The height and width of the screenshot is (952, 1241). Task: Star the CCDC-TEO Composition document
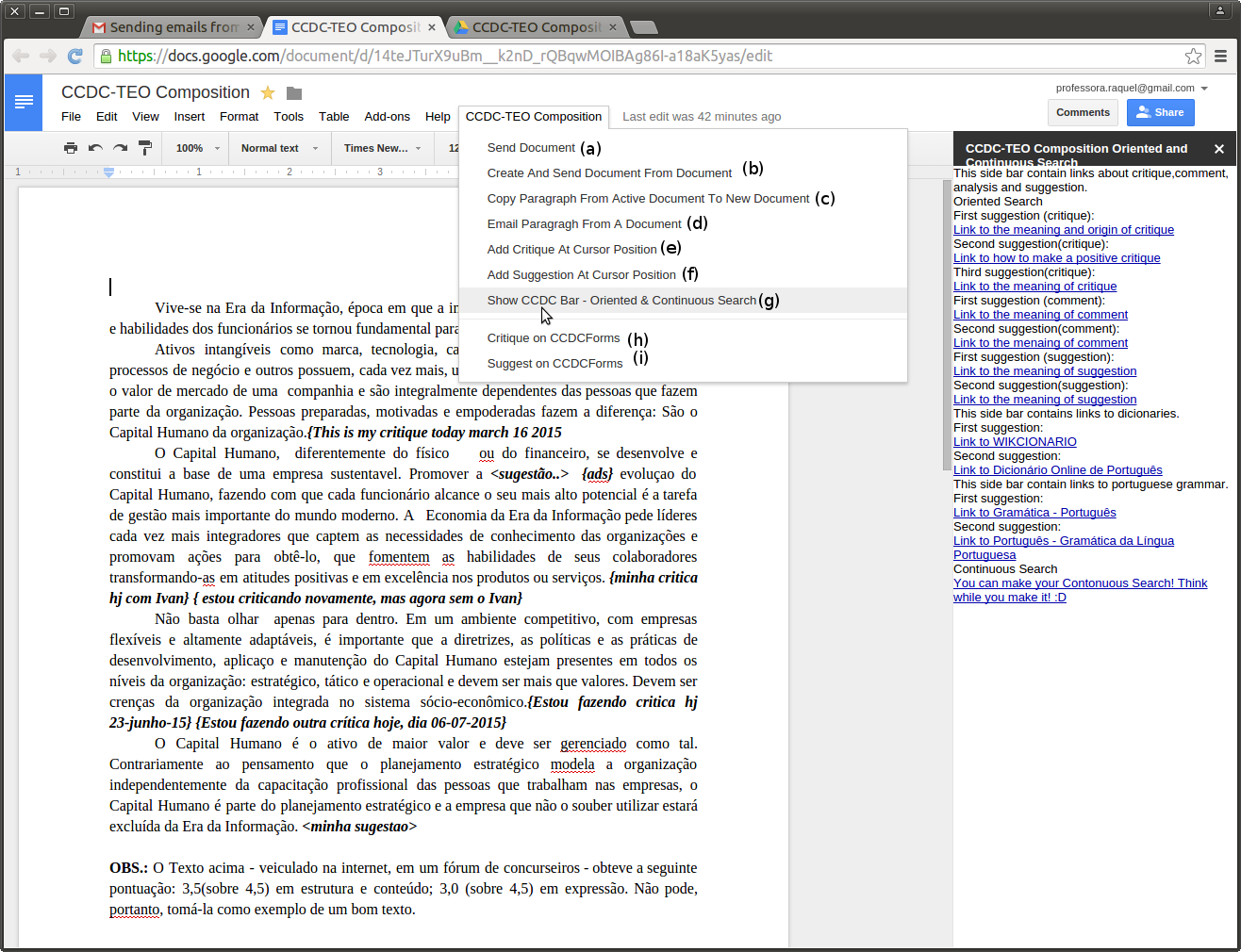tap(267, 92)
